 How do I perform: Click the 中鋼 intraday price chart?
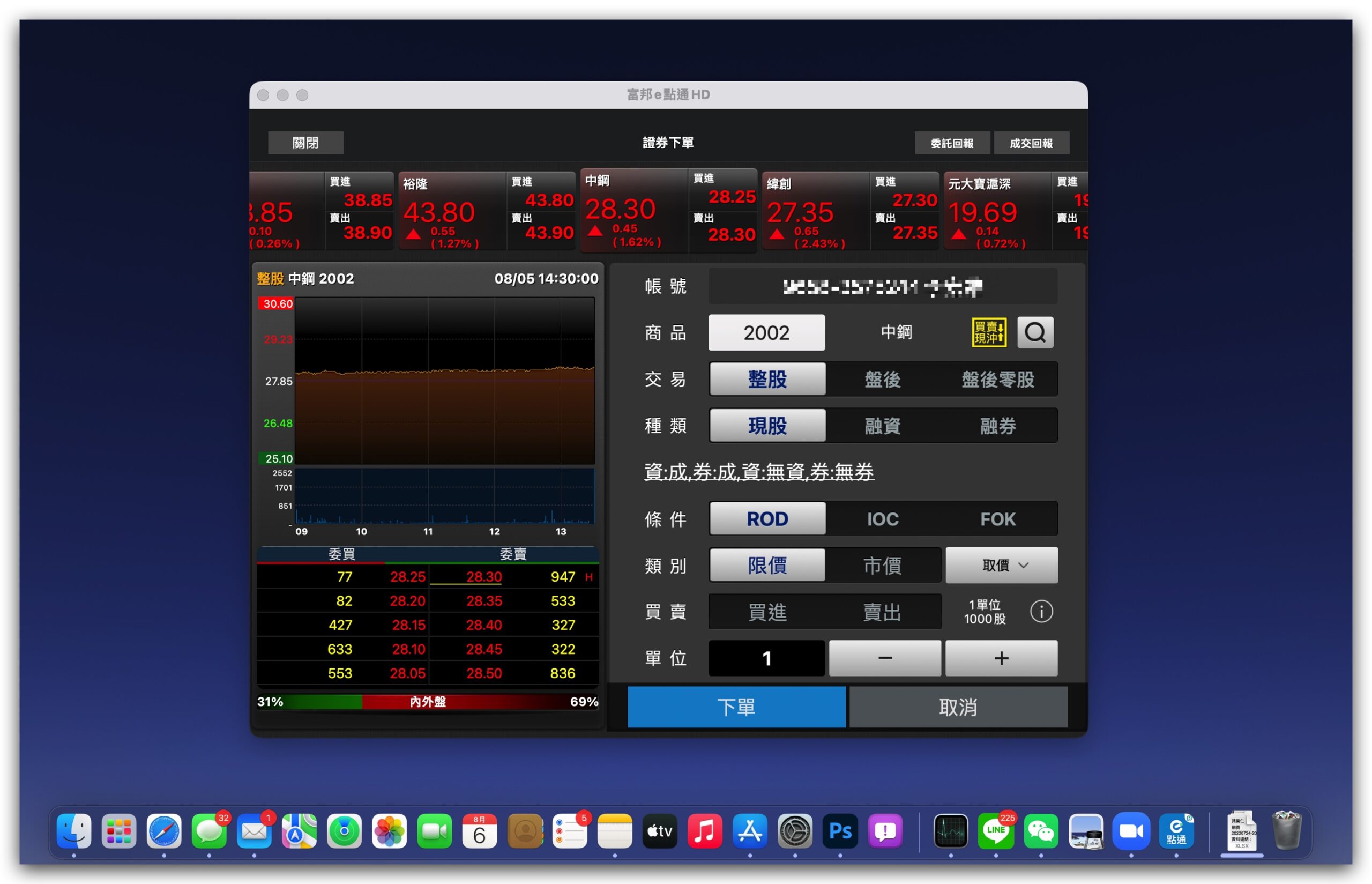tap(444, 381)
